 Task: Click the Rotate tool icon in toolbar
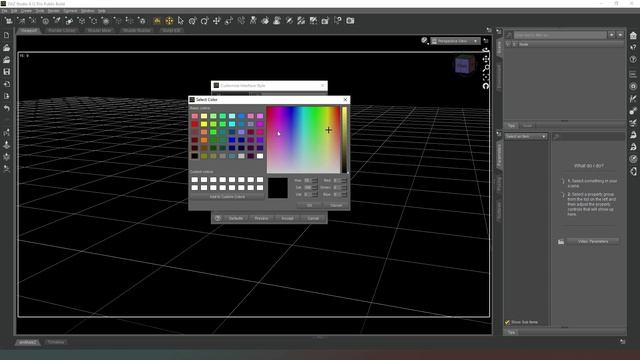[204, 20]
